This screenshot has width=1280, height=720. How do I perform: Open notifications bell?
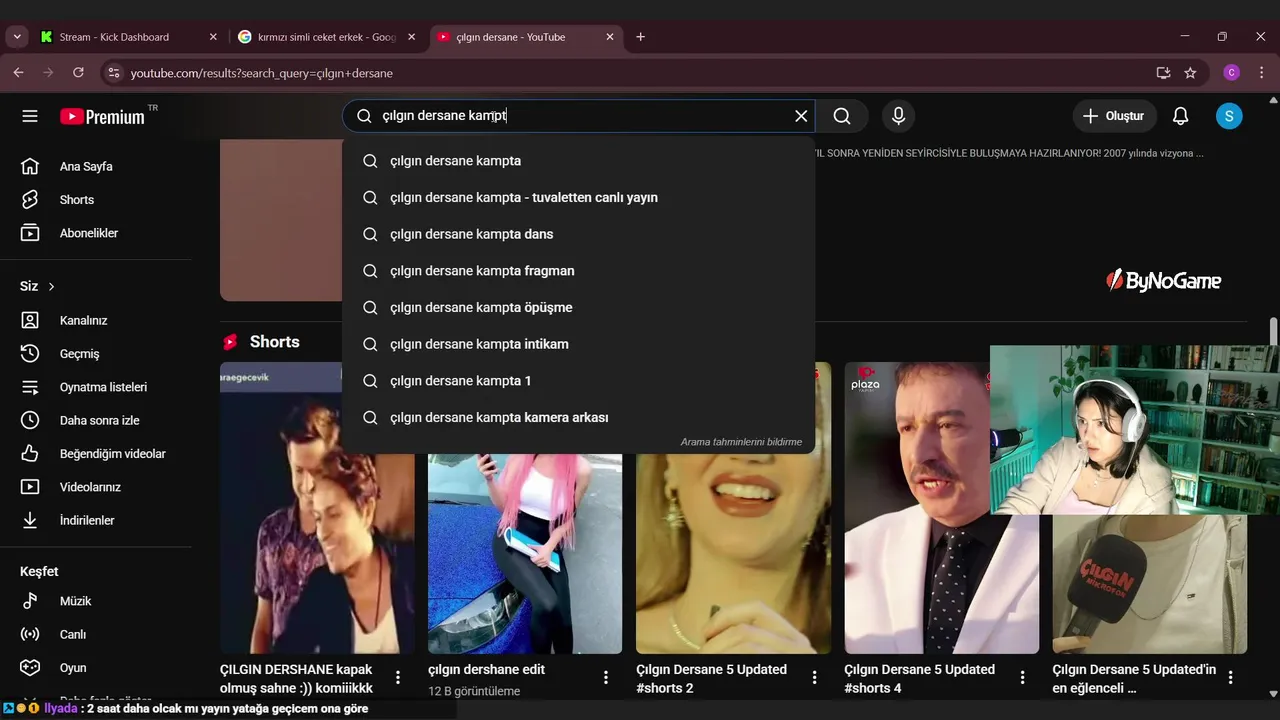tap(1180, 116)
